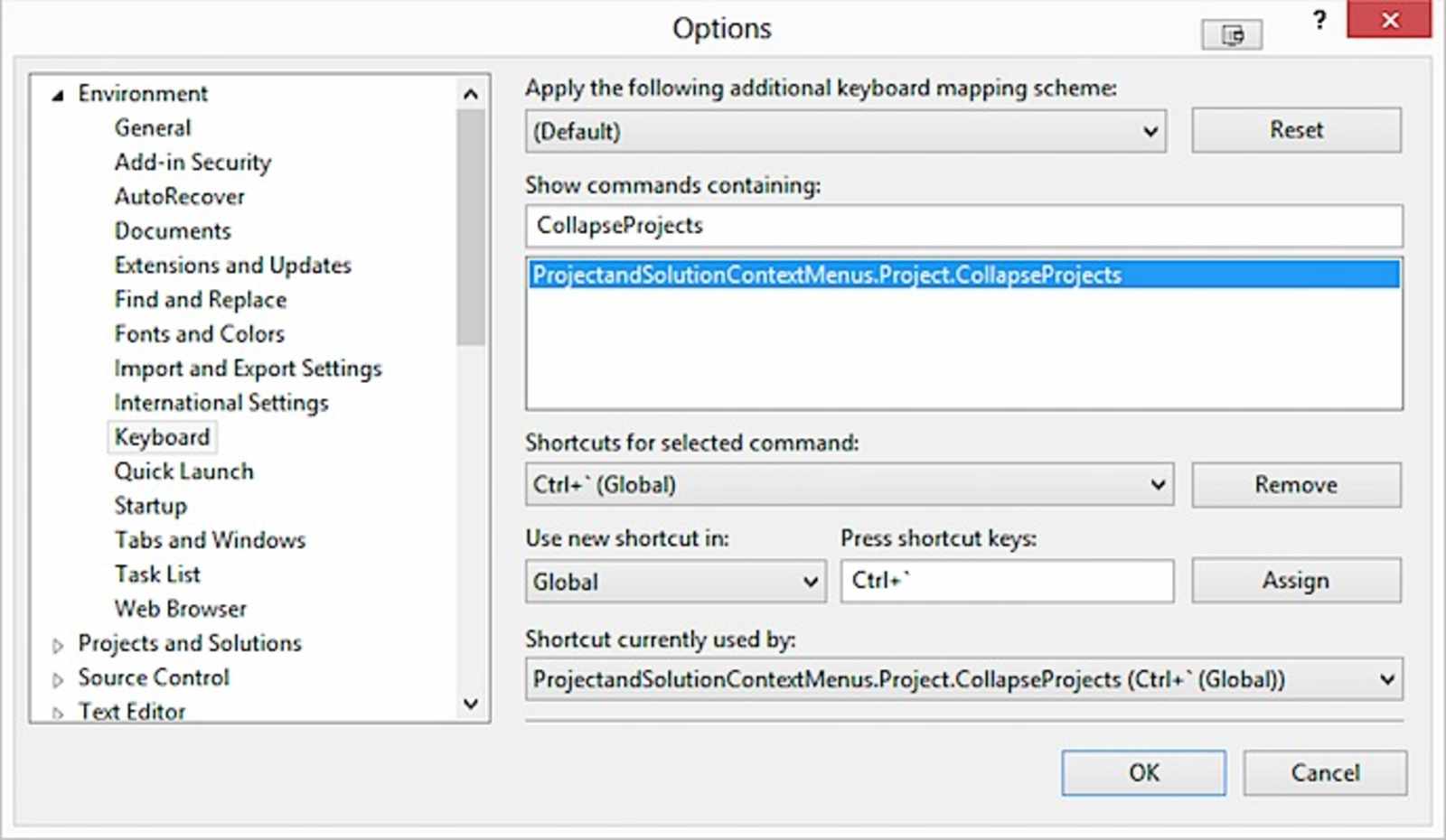
Task: Remove the selected shortcut
Action: coord(1296,485)
